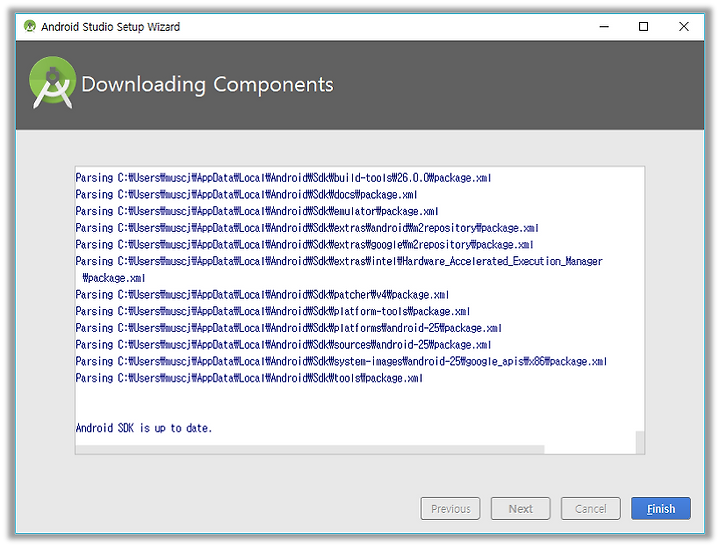Click the small Android Studio title bar icon
Image resolution: width=720 pixels, height=547 pixels.
(x=30, y=26)
